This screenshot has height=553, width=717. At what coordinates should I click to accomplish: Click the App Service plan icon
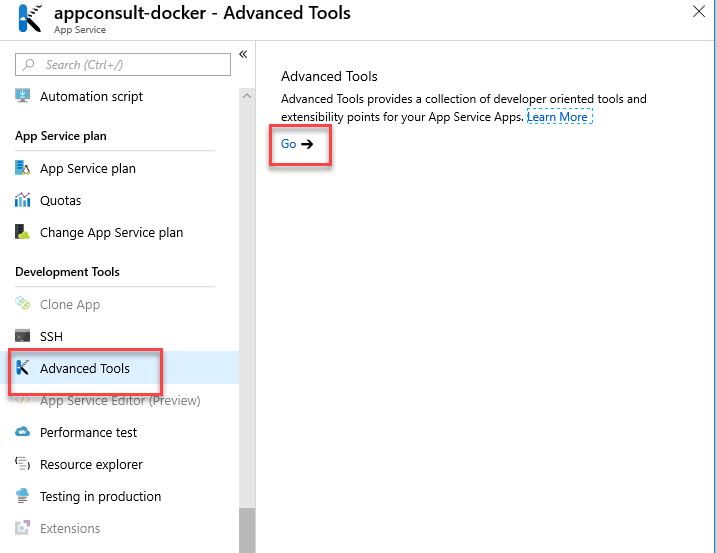[x=23, y=168]
